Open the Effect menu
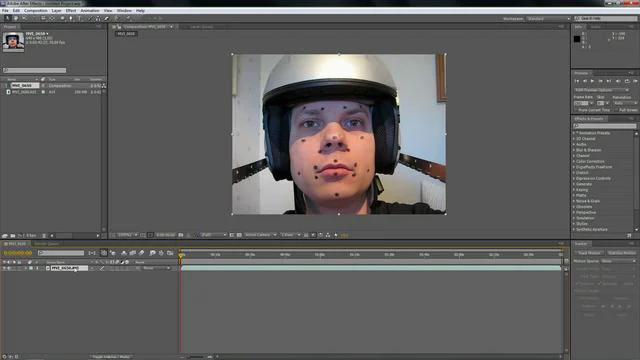Screen dimensions: 640x360 (x=71, y=11)
